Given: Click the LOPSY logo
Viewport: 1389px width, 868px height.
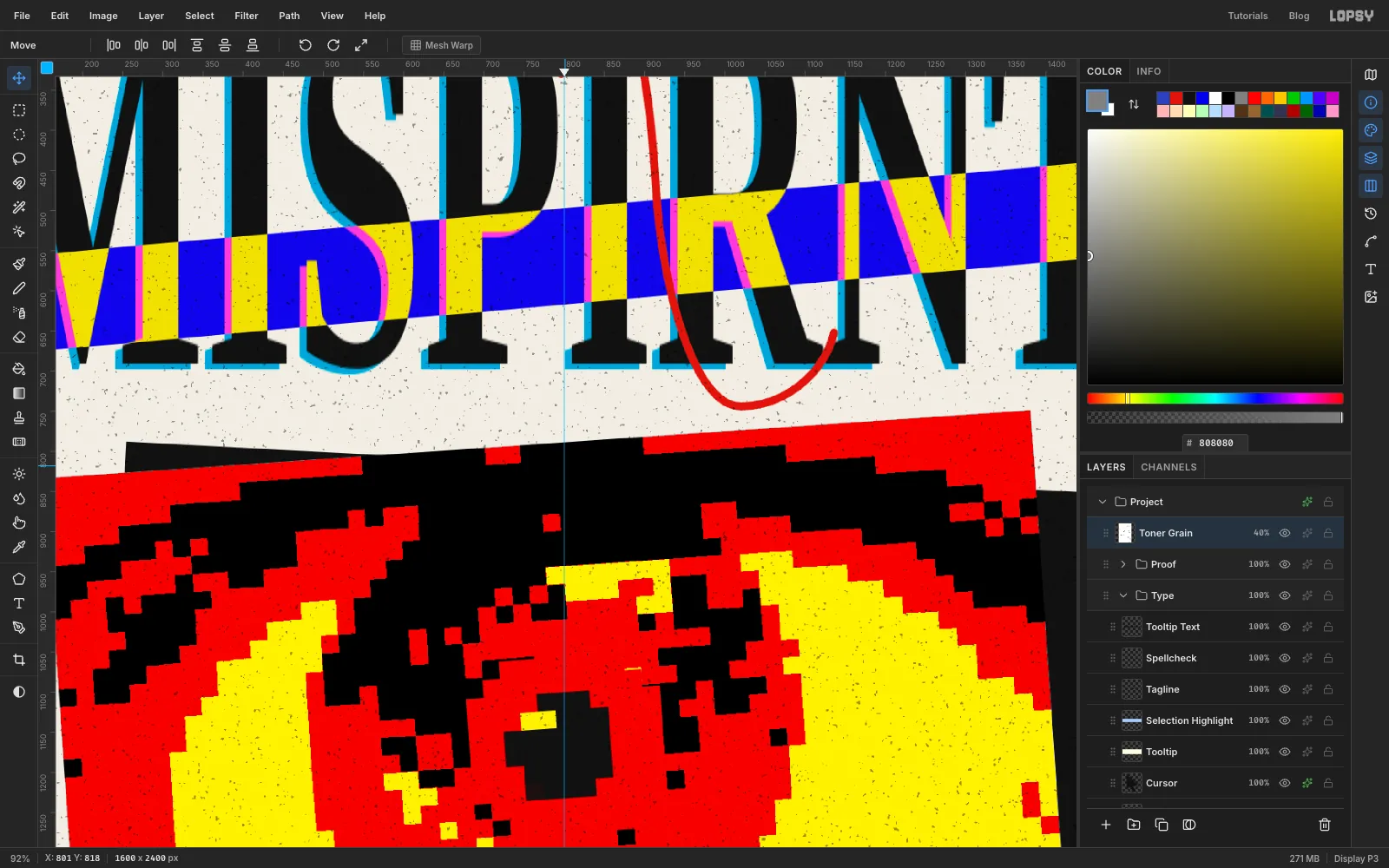Looking at the screenshot, I should coord(1352,16).
